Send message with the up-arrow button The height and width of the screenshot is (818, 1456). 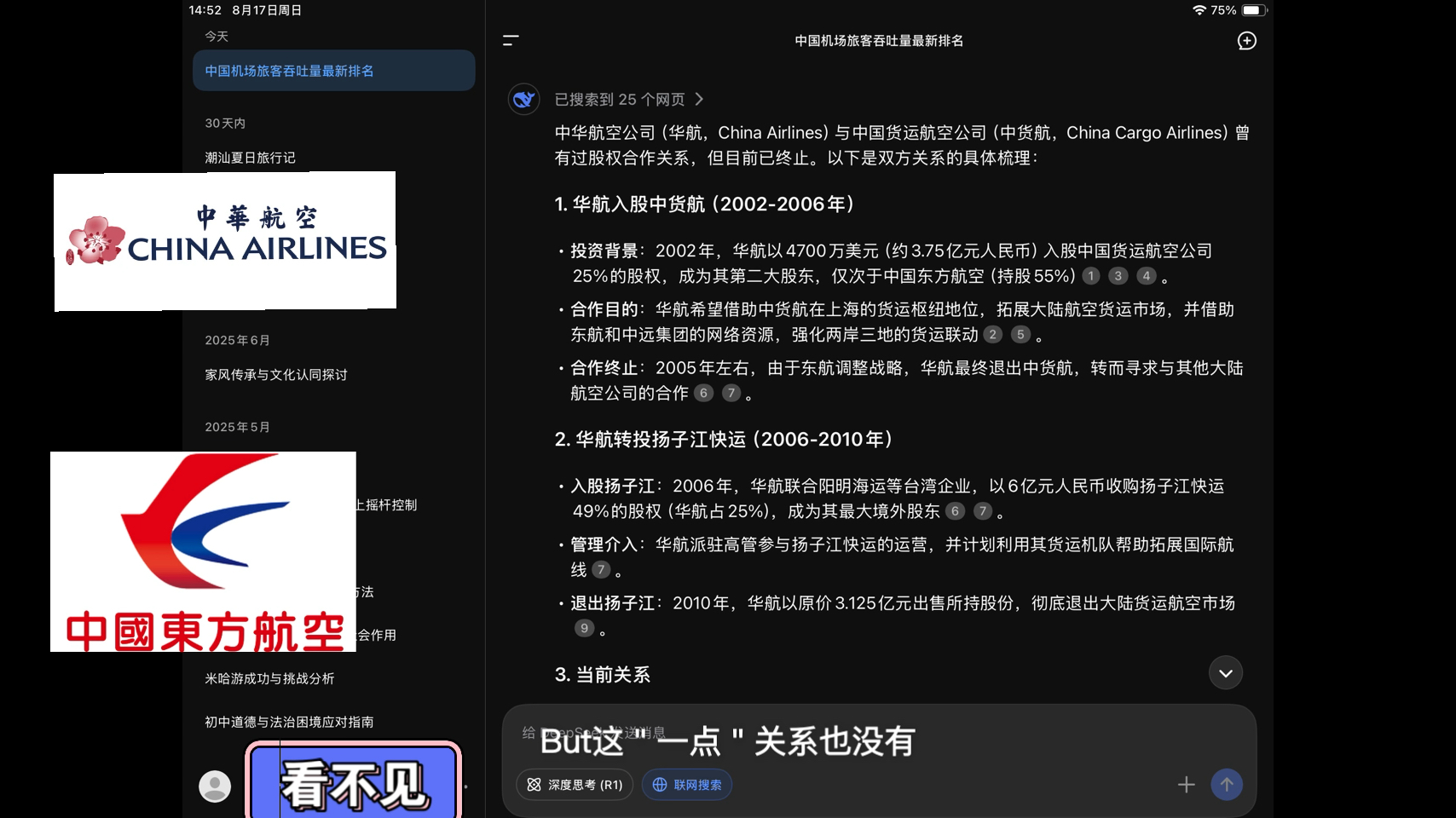1227,785
